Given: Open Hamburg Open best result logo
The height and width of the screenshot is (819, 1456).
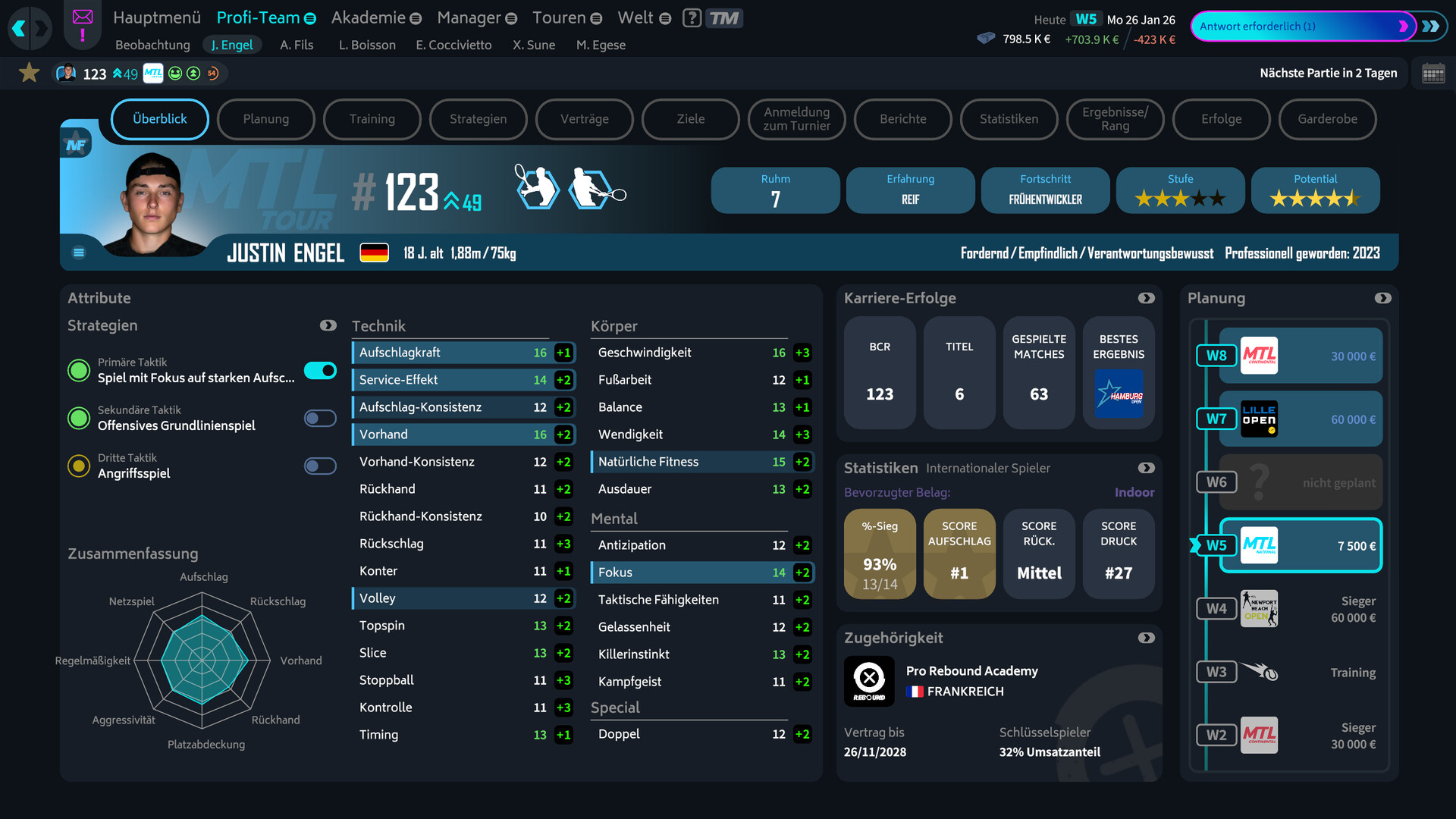Looking at the screenshot, I should click(x=1119, y=393).
